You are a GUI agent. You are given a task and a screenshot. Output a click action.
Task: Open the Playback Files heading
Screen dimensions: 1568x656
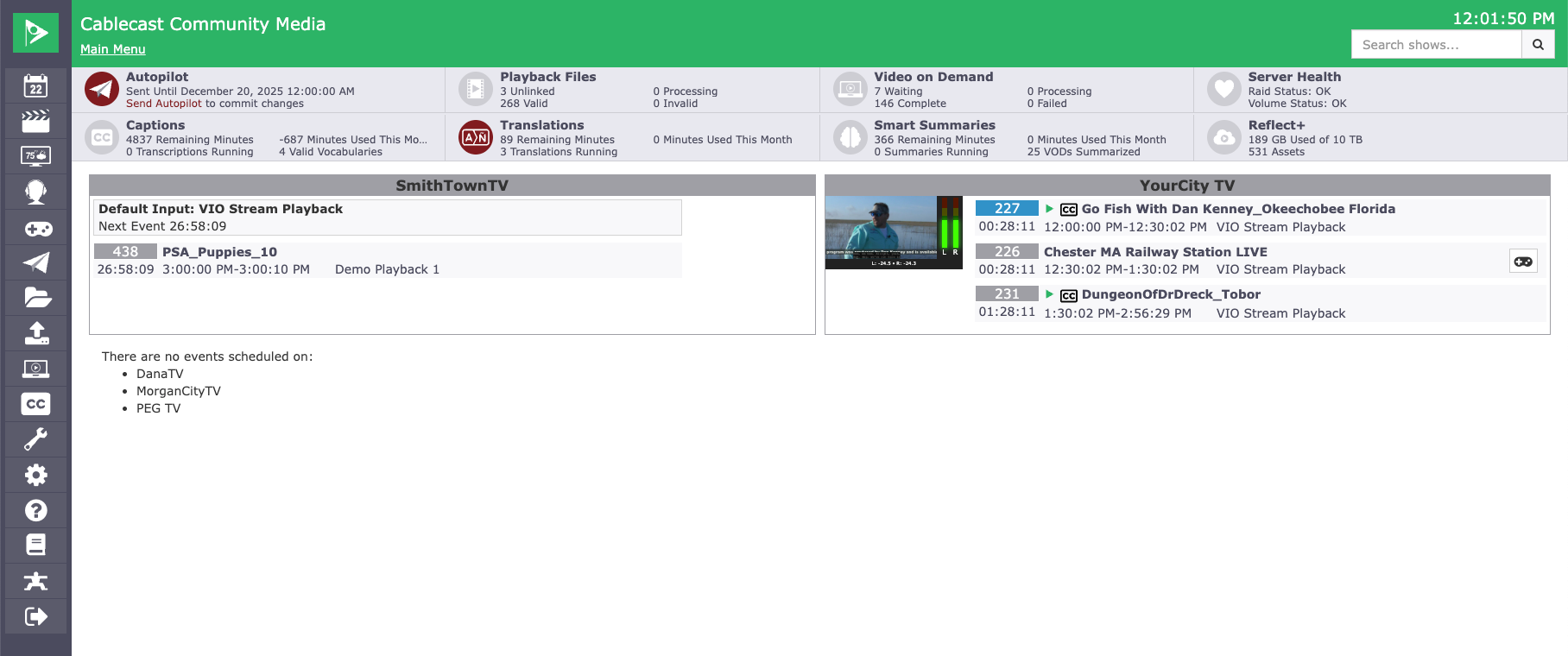[548, 77]
